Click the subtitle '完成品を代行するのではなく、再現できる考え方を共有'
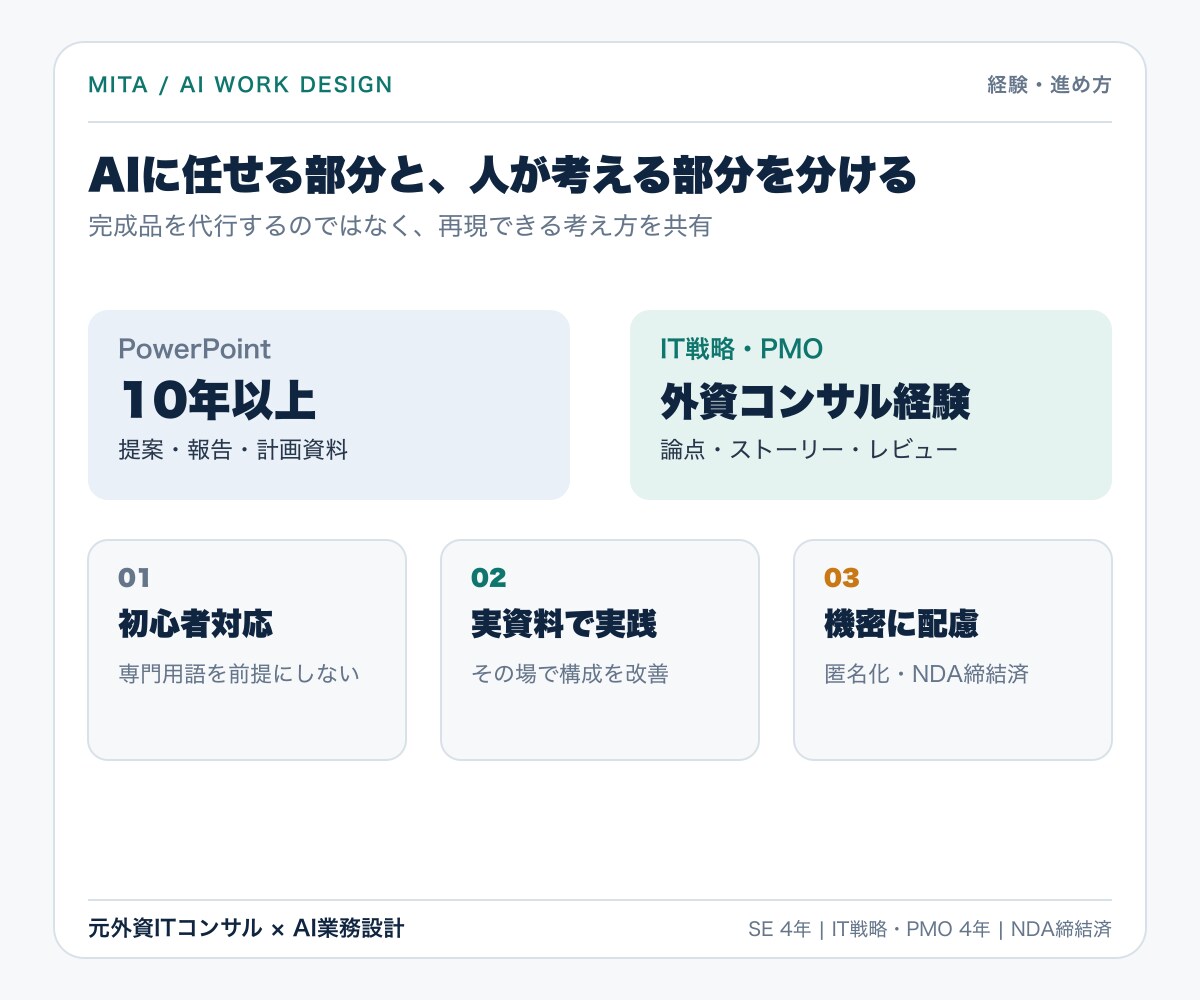This screenshot has width=1200, height=1000. click(400, 226)
